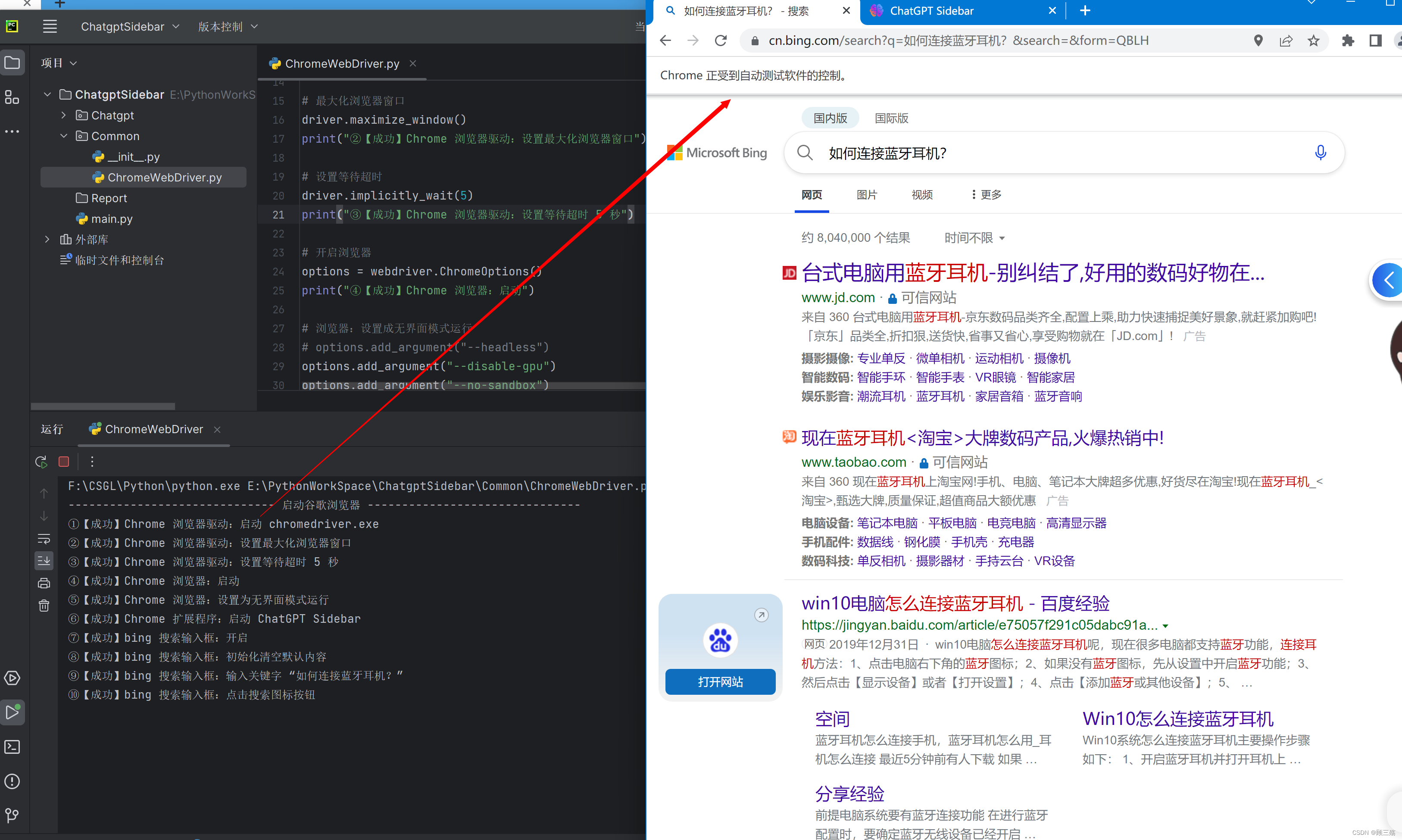Open 时间不限 filter dropdown

974,238
